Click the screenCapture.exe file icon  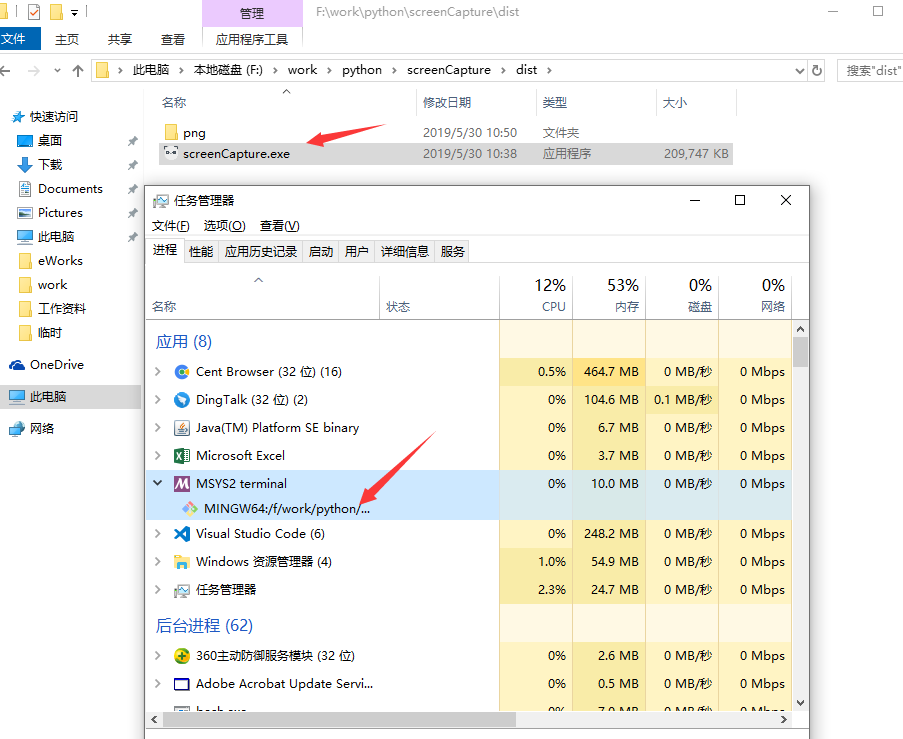click(x=171, y=153)
